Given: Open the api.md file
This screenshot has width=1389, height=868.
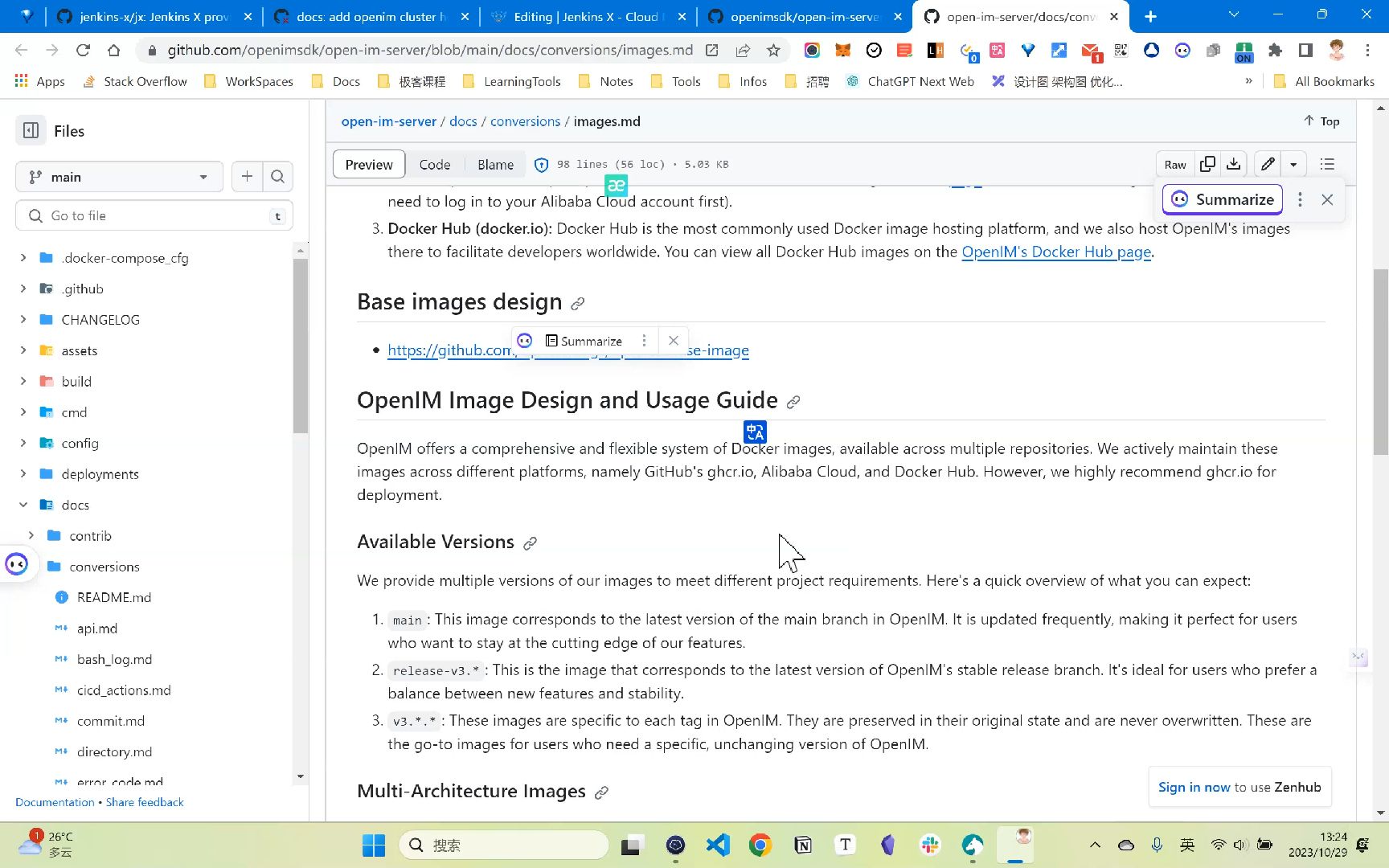Looking at the screenshot, I should pyautogui.click(x=97, y=628).
